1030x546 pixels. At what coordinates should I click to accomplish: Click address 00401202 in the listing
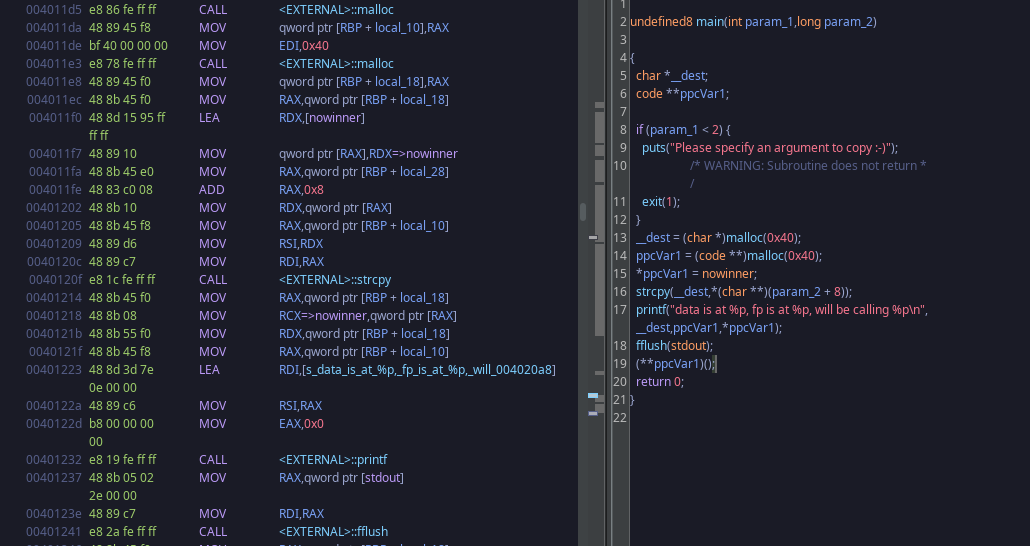pos(54,208)
